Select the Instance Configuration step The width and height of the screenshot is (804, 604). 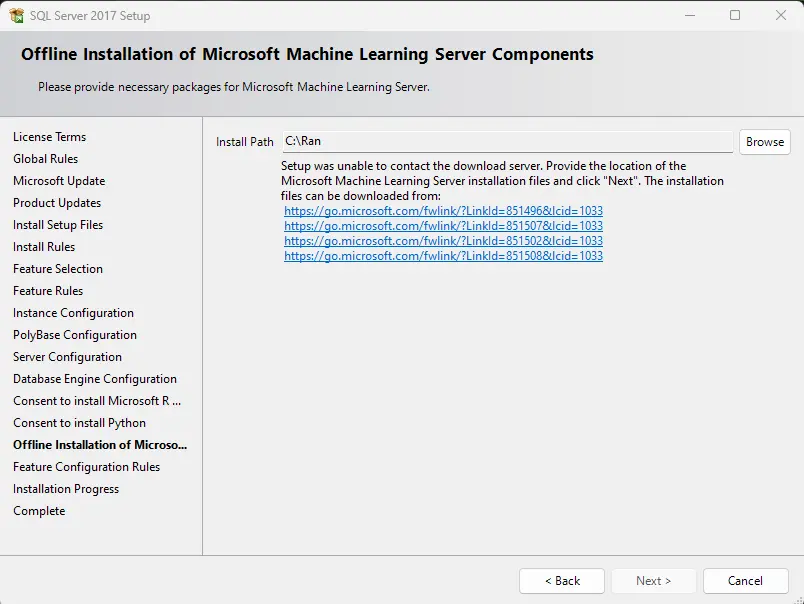tap(73, 313)
